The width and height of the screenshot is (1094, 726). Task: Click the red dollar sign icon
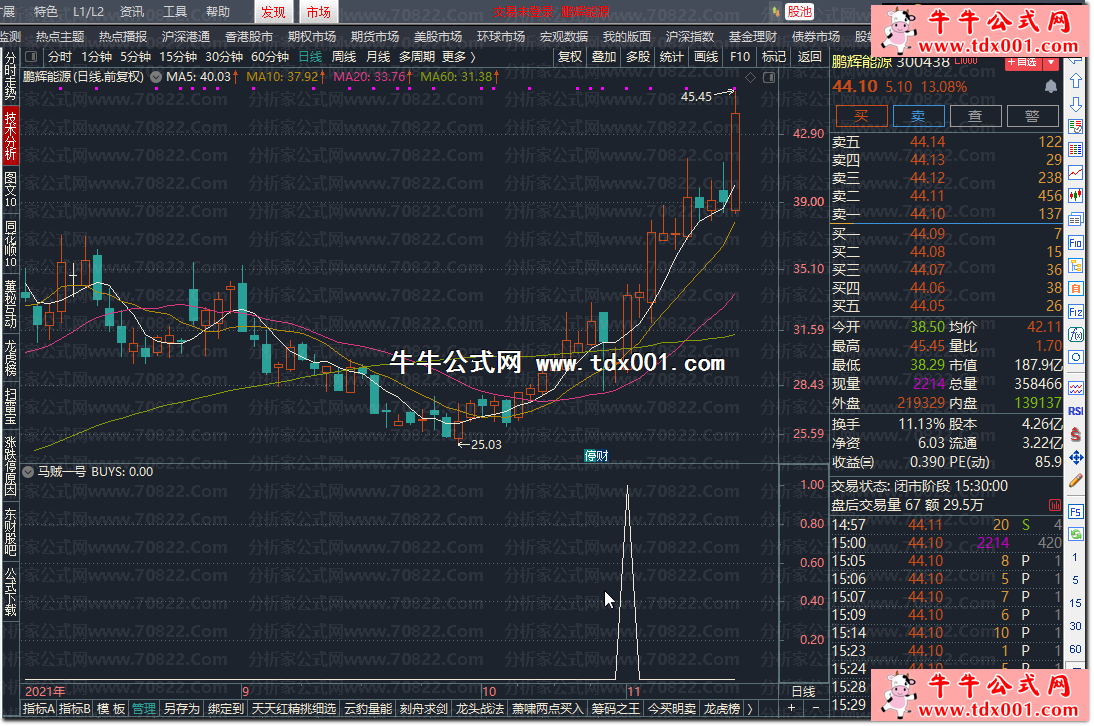pyautogui.click(x=1076, y=434)
